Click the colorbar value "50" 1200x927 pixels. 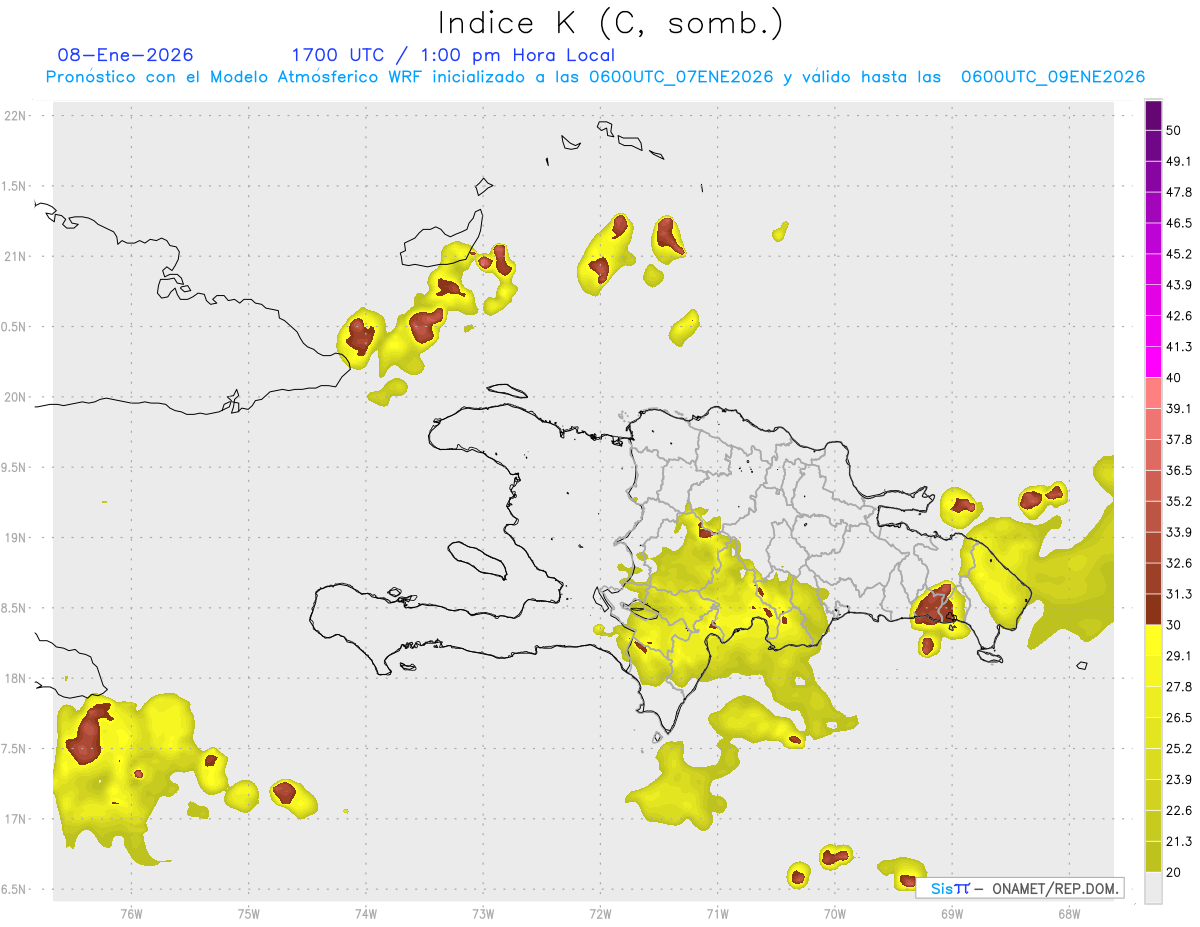pos(1174,131)
